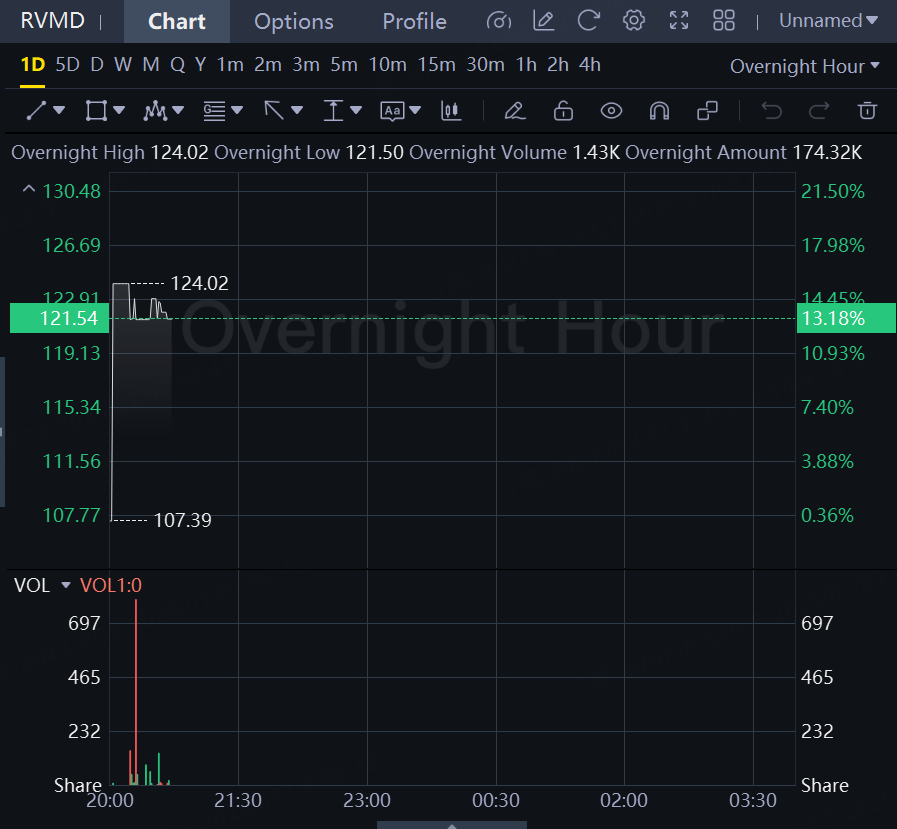Toggle the lock drawings icon

563,110
